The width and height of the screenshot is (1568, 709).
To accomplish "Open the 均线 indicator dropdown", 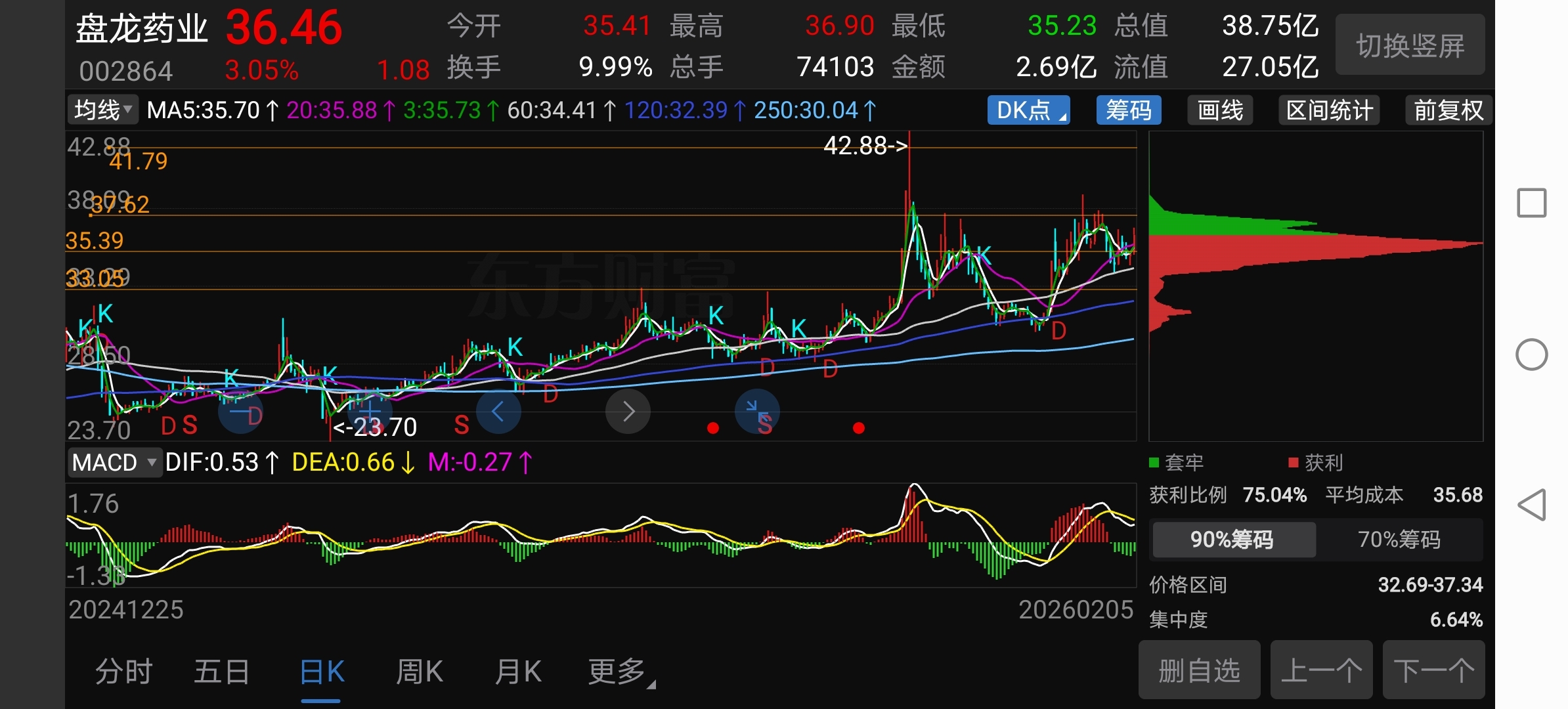I will coord(102,110).
